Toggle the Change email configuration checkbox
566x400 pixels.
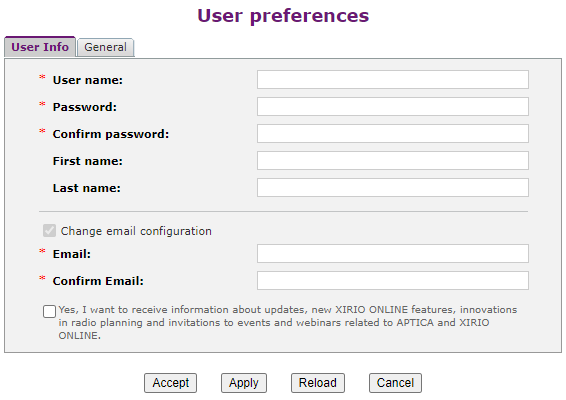click(x=49, y=230)
